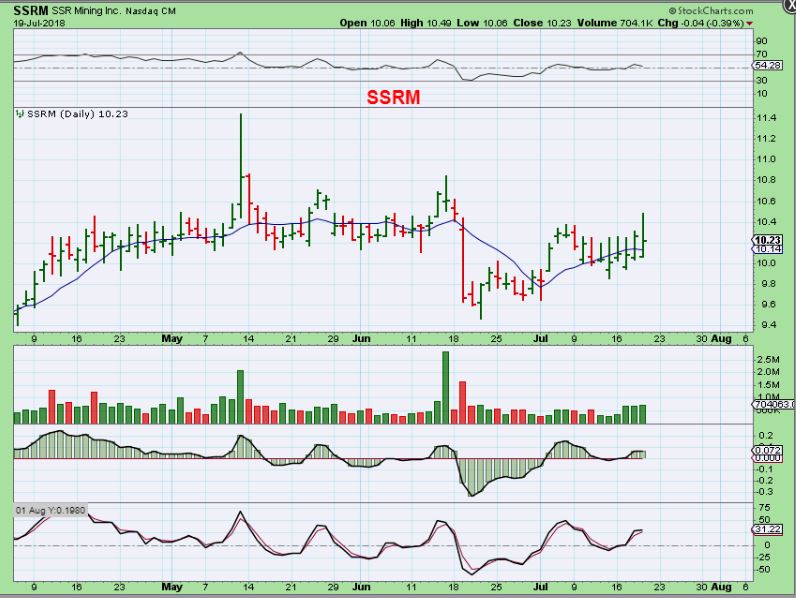Image resolution: width=796 pixels, height=598 pixels.
Task: Select the date '19-Jul-2018'
Action: [x=39, y=23]
